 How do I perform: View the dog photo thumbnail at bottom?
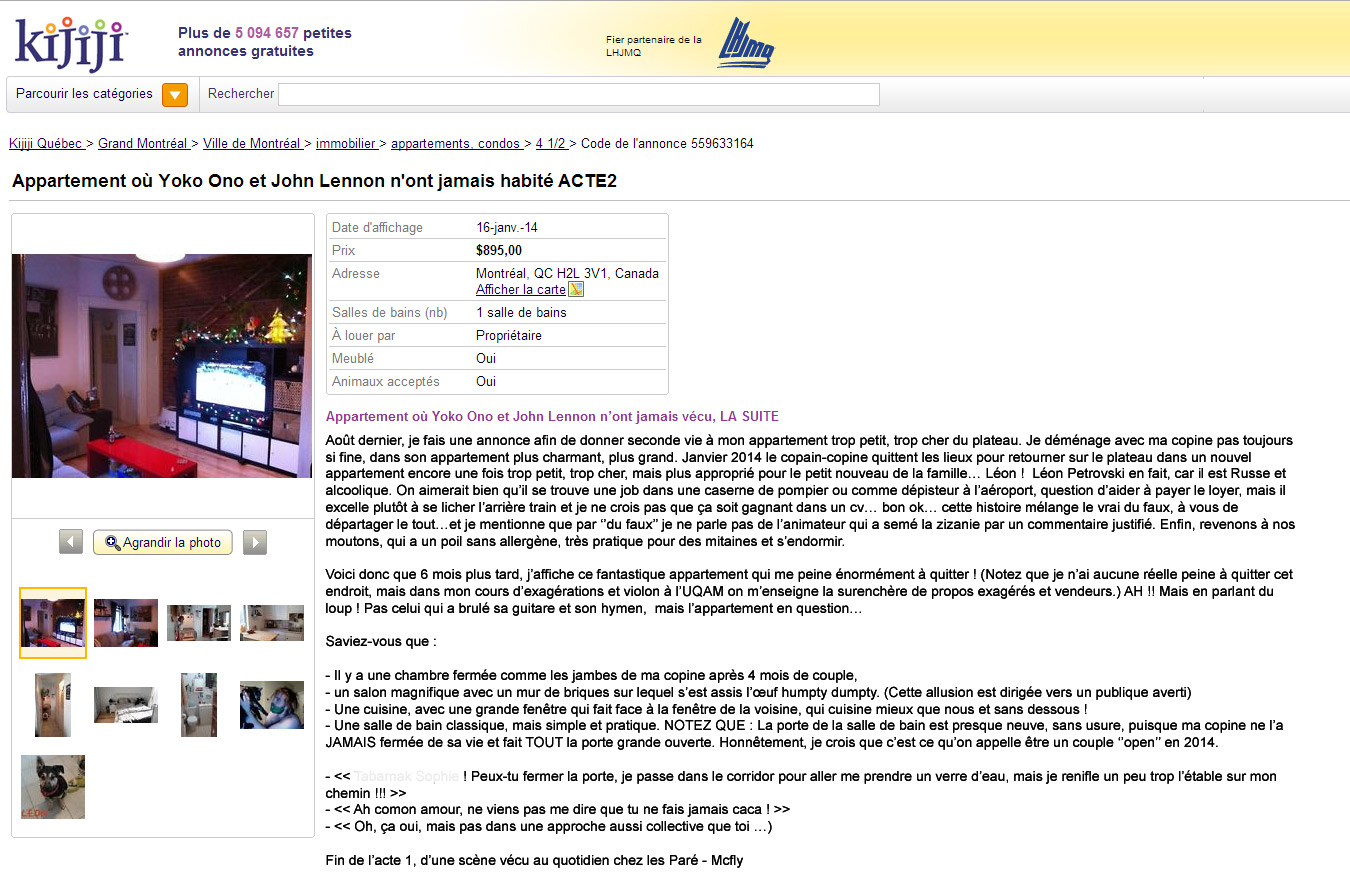coord(53,787)
